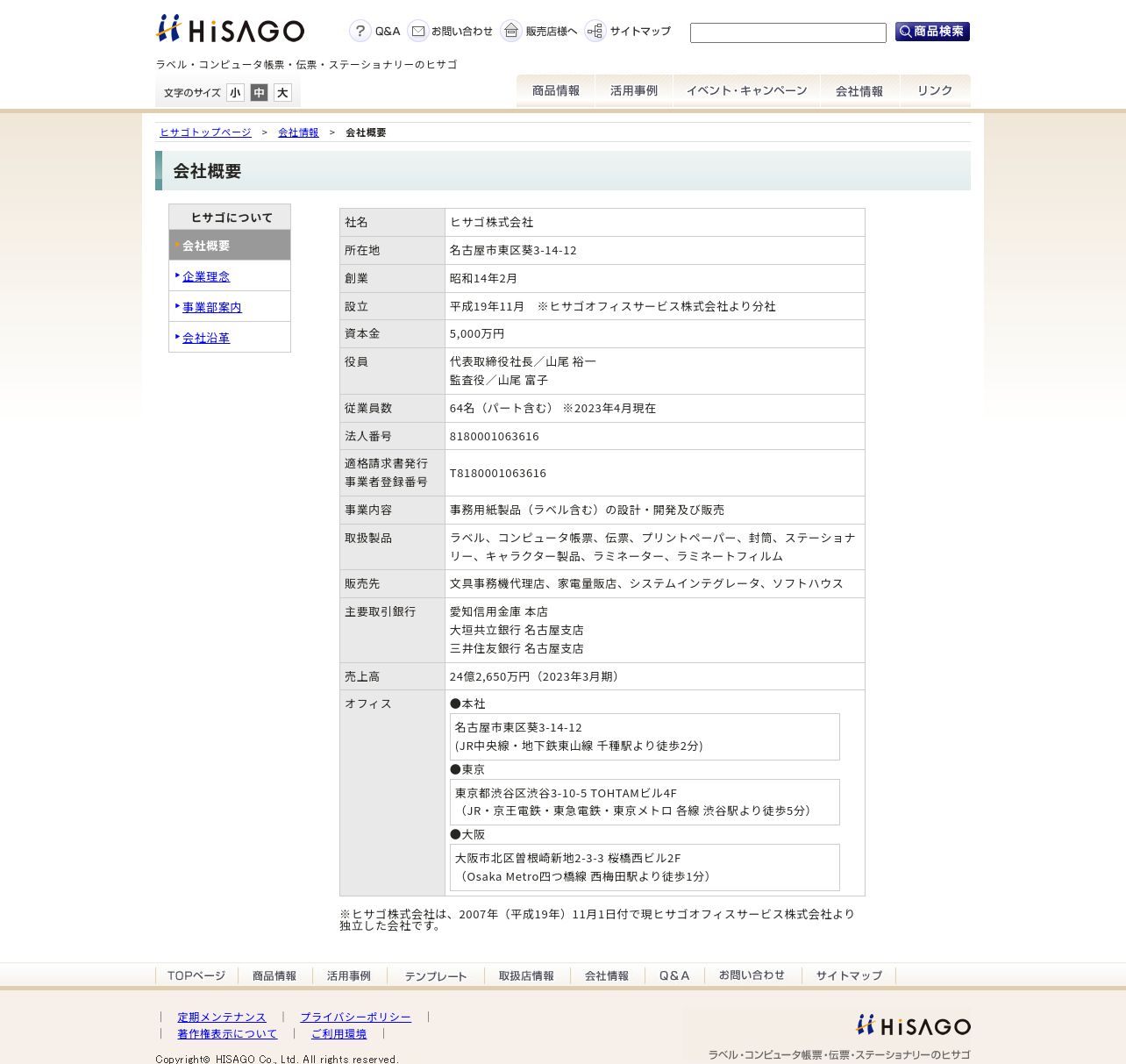This screenshot has height=1064, width=1126.
Task: Click the 三井住友銀行 名古屋支店 bank entry
Action: [517, 649]
